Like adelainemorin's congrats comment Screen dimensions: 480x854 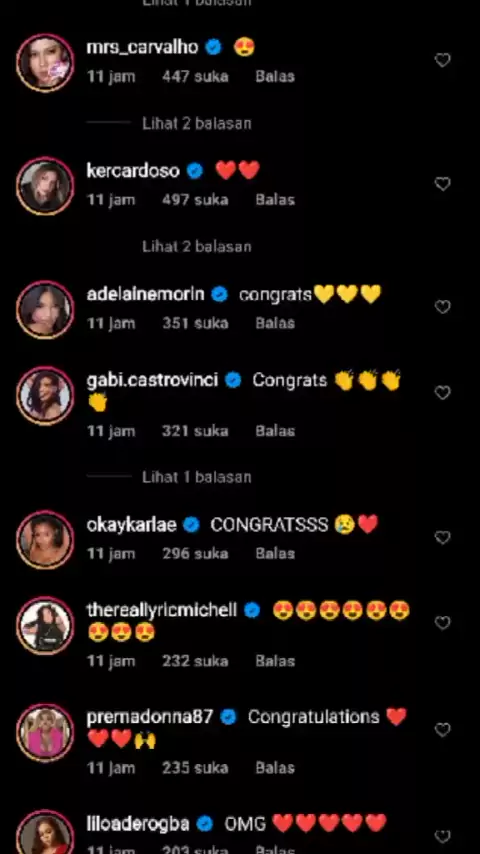442,307
